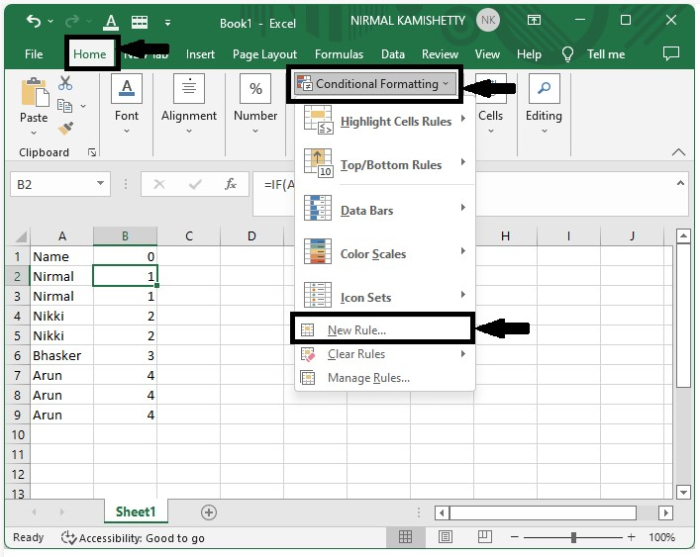Switch to Page Layout view icon
The width and height of the screenshot is (700, 557).
click(x=445, y=537)
